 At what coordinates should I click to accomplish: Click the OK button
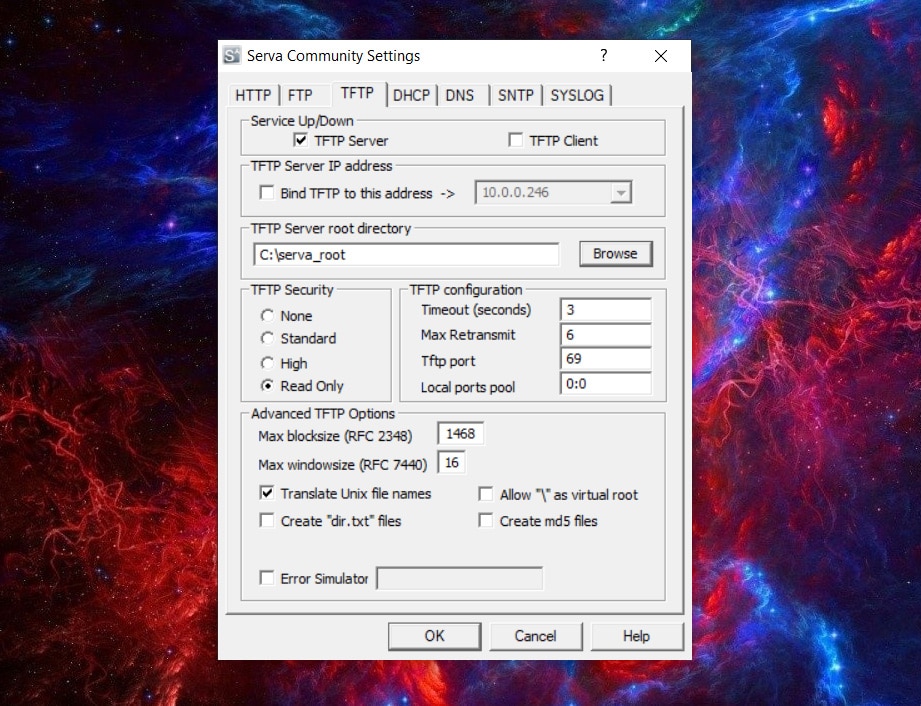click(435, 636)
